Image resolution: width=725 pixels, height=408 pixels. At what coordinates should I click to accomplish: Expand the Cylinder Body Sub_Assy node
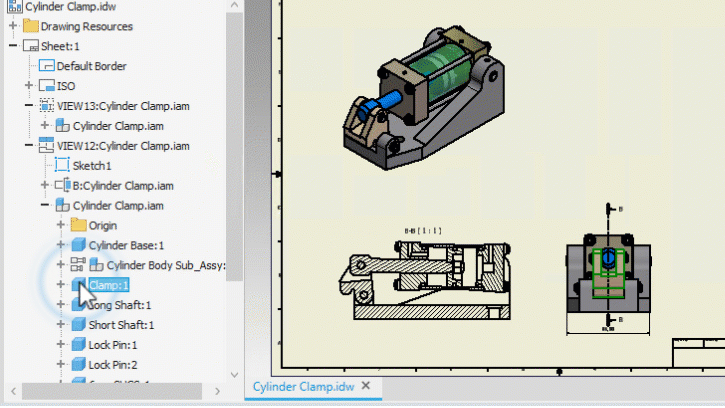pos(61,265)
